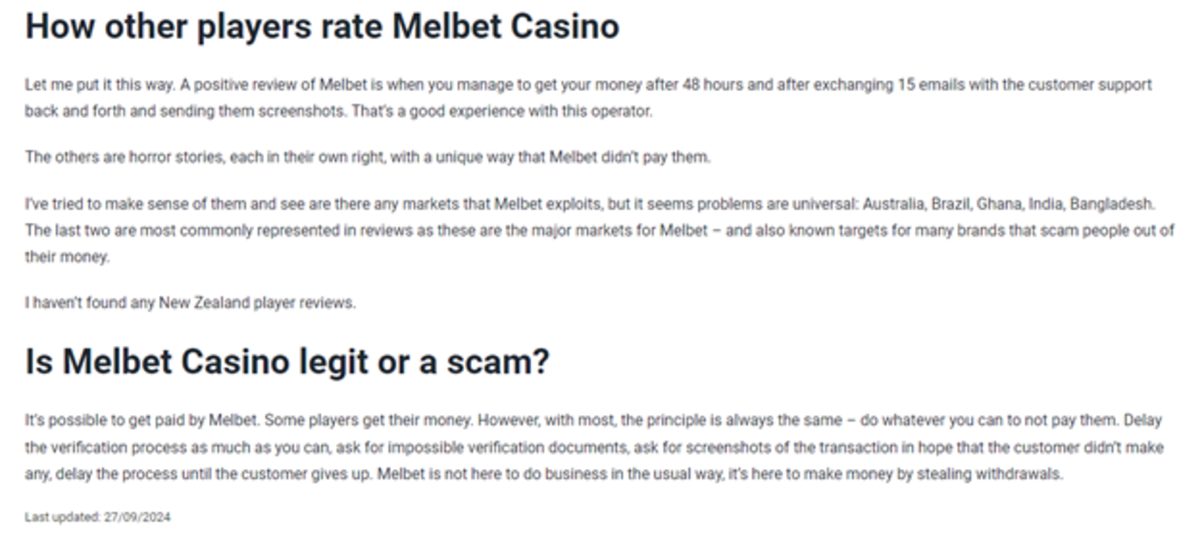Click the line 'I haven't found any New Zealand player reviews'
The image size is (1200, 537).
pyautogui.click(x=190, y=303)
